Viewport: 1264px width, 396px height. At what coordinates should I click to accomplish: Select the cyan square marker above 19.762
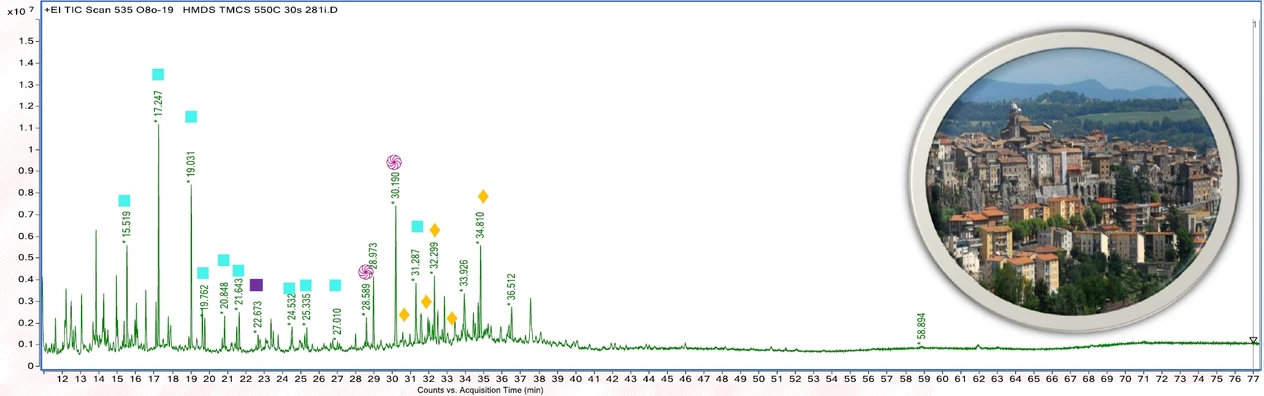[x=203, y=273]
